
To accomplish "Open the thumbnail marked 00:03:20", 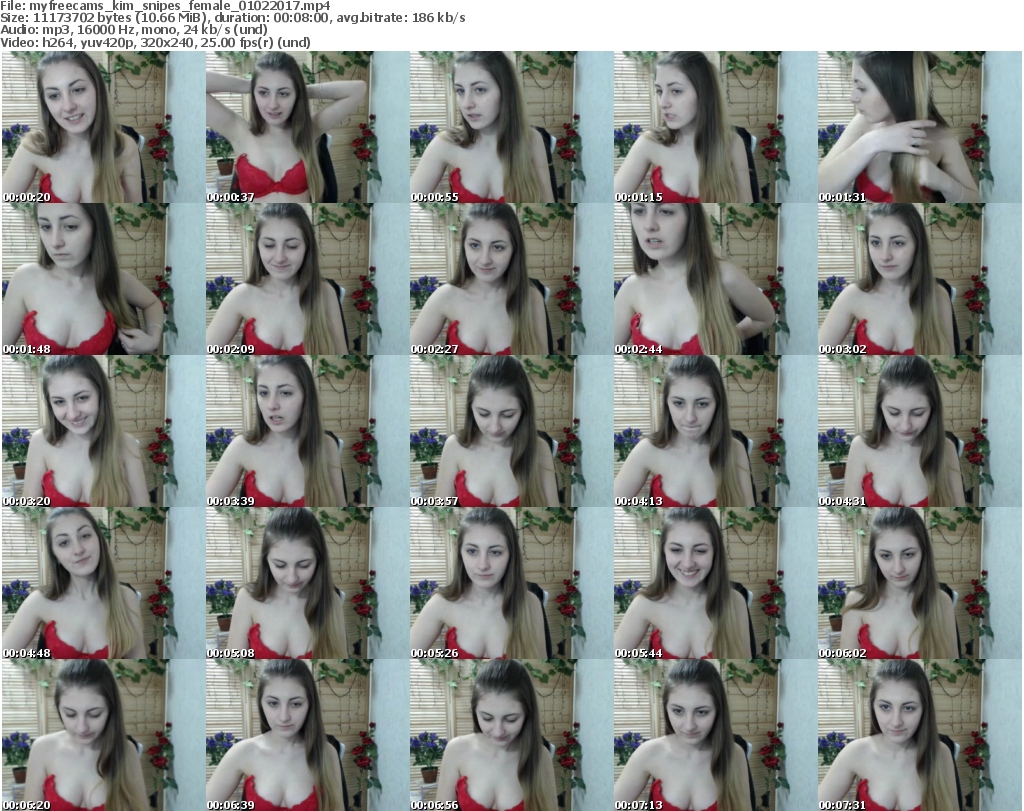I will (x=103, y=431).
